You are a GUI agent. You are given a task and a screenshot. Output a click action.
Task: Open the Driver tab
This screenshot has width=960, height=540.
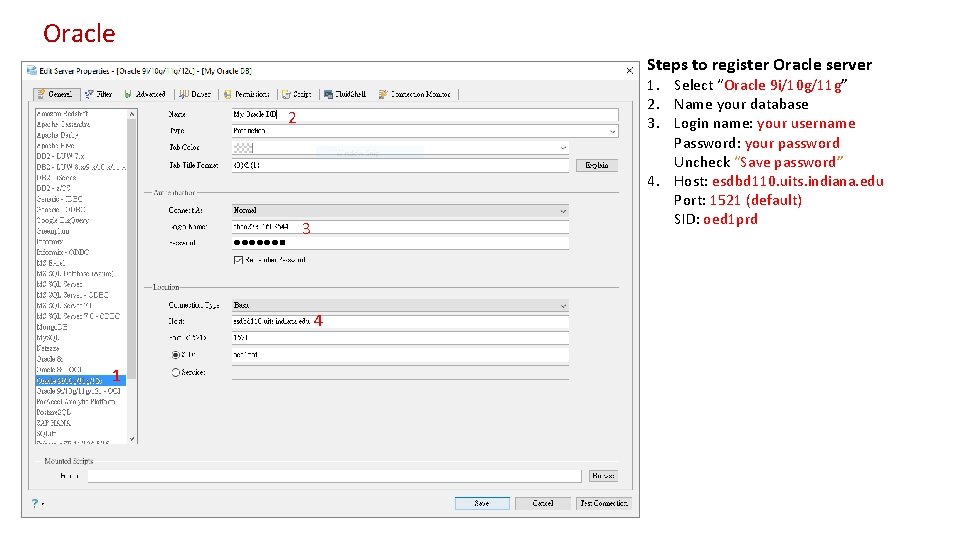pos(195,94)
